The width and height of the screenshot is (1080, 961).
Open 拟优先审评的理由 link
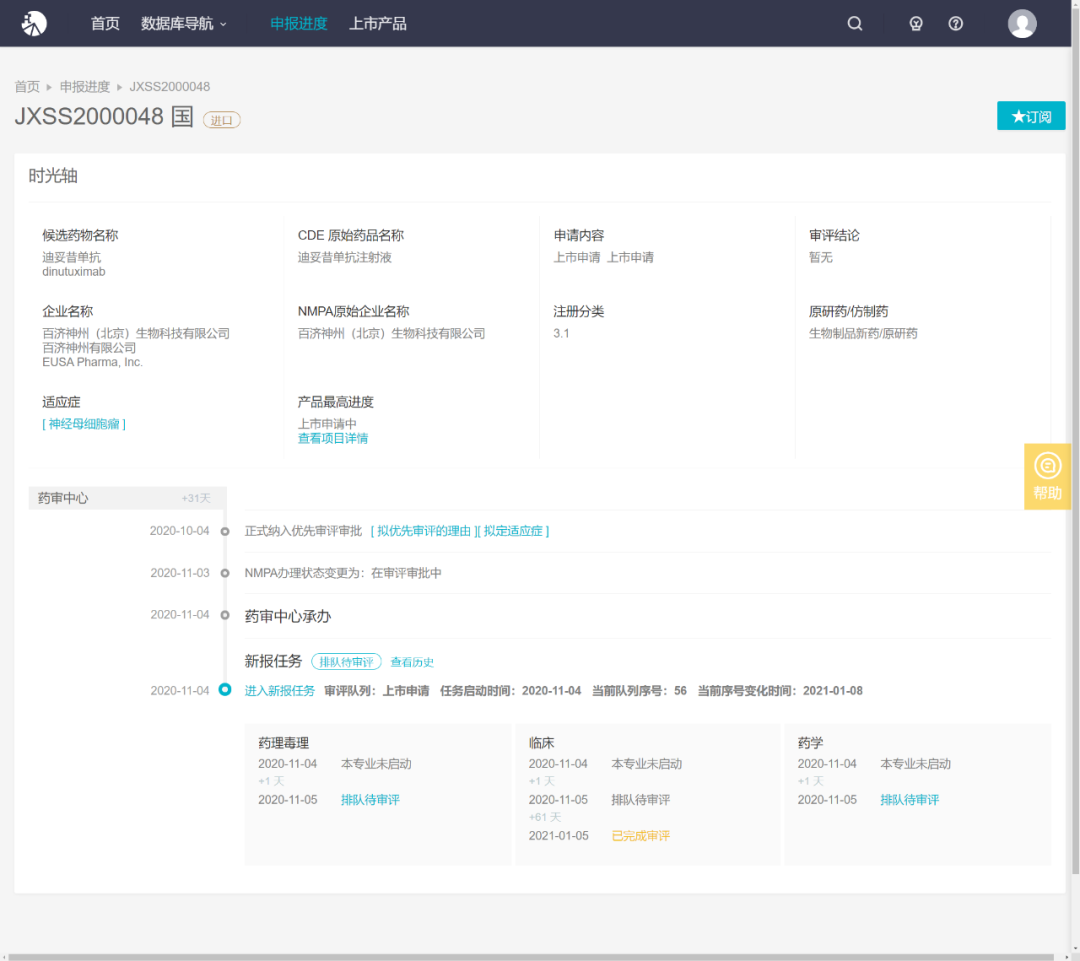[424, 531]
